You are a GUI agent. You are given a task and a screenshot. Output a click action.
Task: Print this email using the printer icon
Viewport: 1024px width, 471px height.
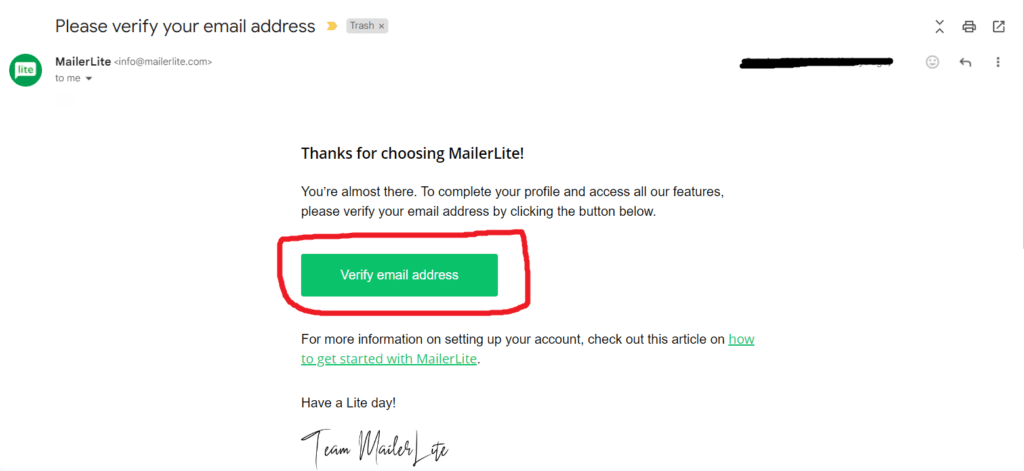pos(969,26)
